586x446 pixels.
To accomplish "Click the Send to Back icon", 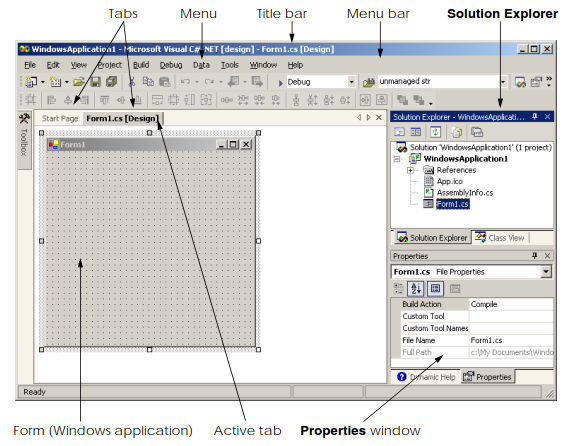I will coord(419,100).
